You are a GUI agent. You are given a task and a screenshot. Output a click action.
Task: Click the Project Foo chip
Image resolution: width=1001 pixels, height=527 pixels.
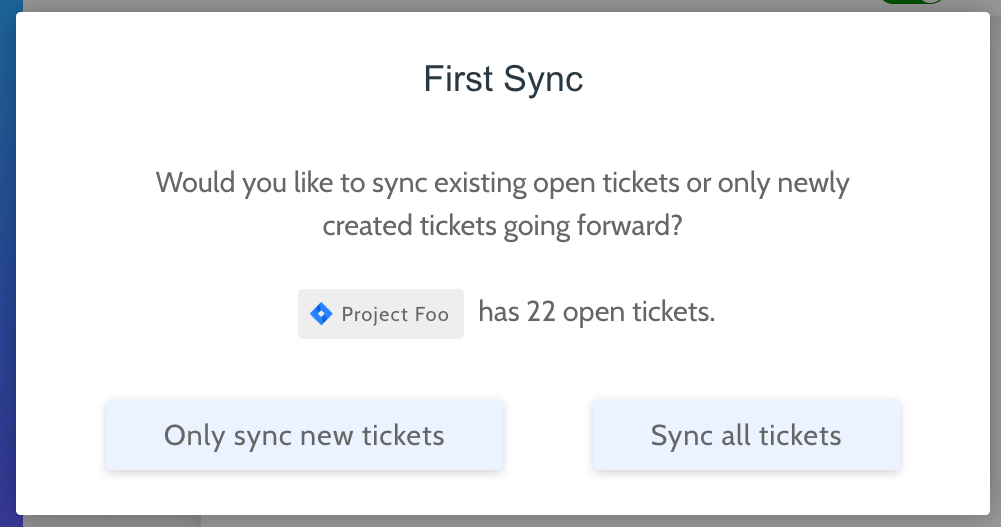tap(381, 314)
